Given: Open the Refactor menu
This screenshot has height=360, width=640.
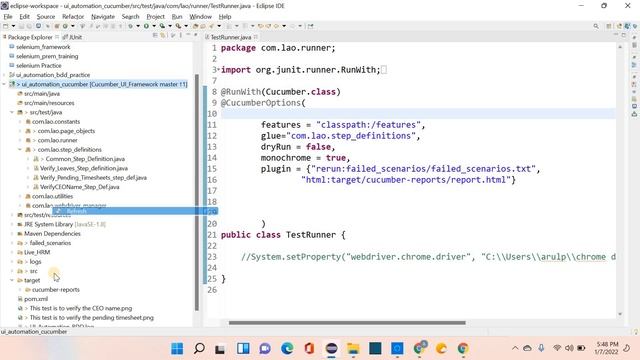Looking at the screenshot, I should click(73, 17).
